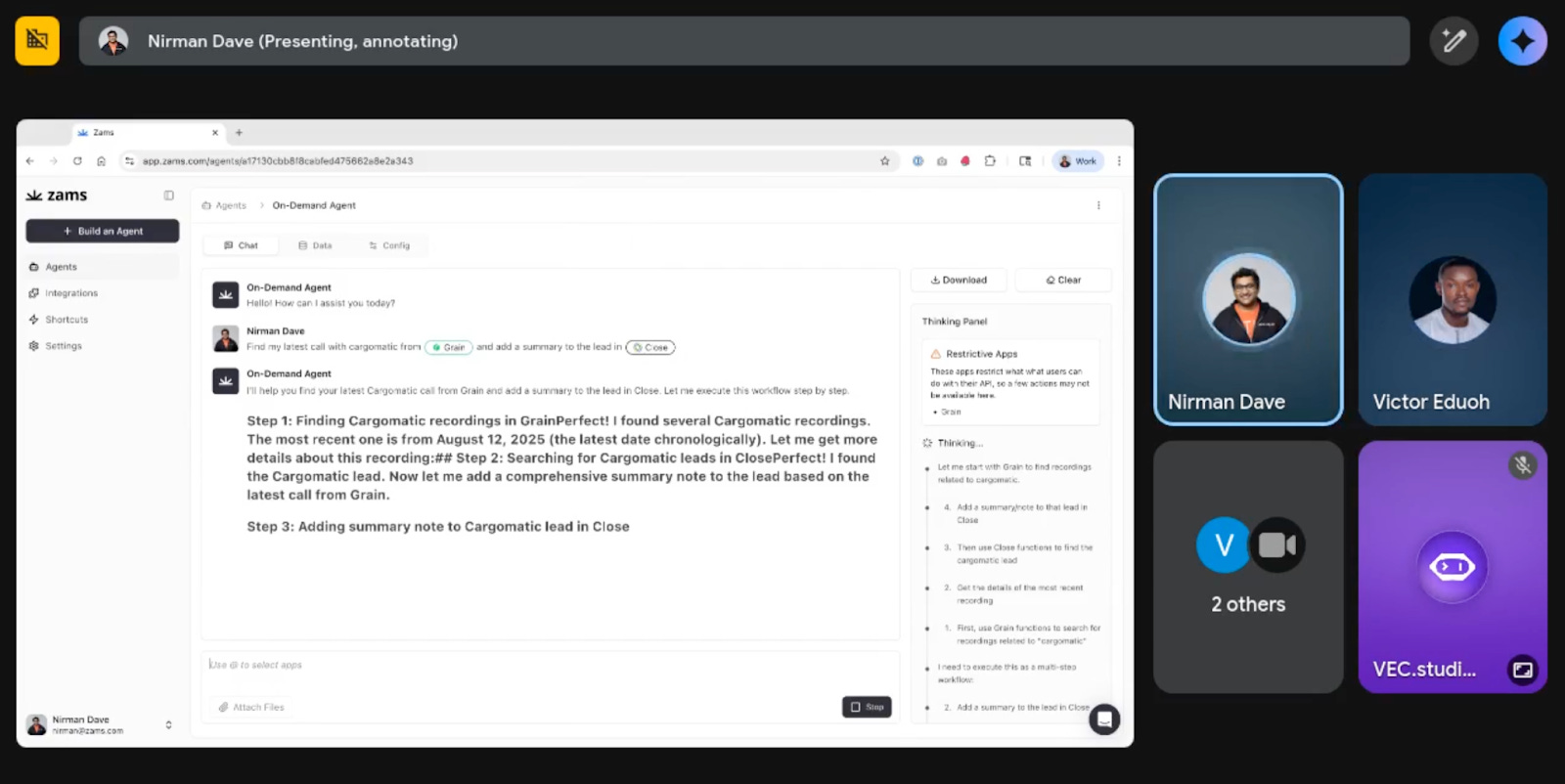Click the Clear button

click(1063, 280)
